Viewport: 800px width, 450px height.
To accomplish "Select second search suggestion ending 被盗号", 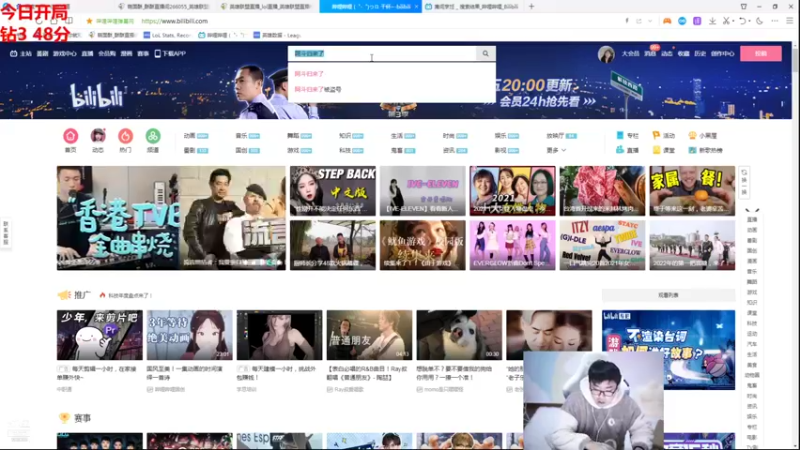I will [318, 89].
